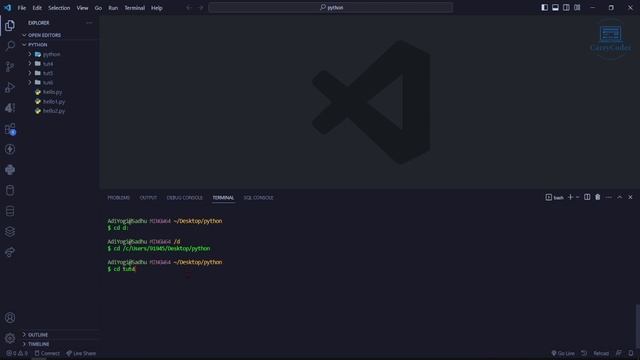This screenshot has height=360, width=640.
Task: Open notifications bell in status bar
Action: coord(631,353)
